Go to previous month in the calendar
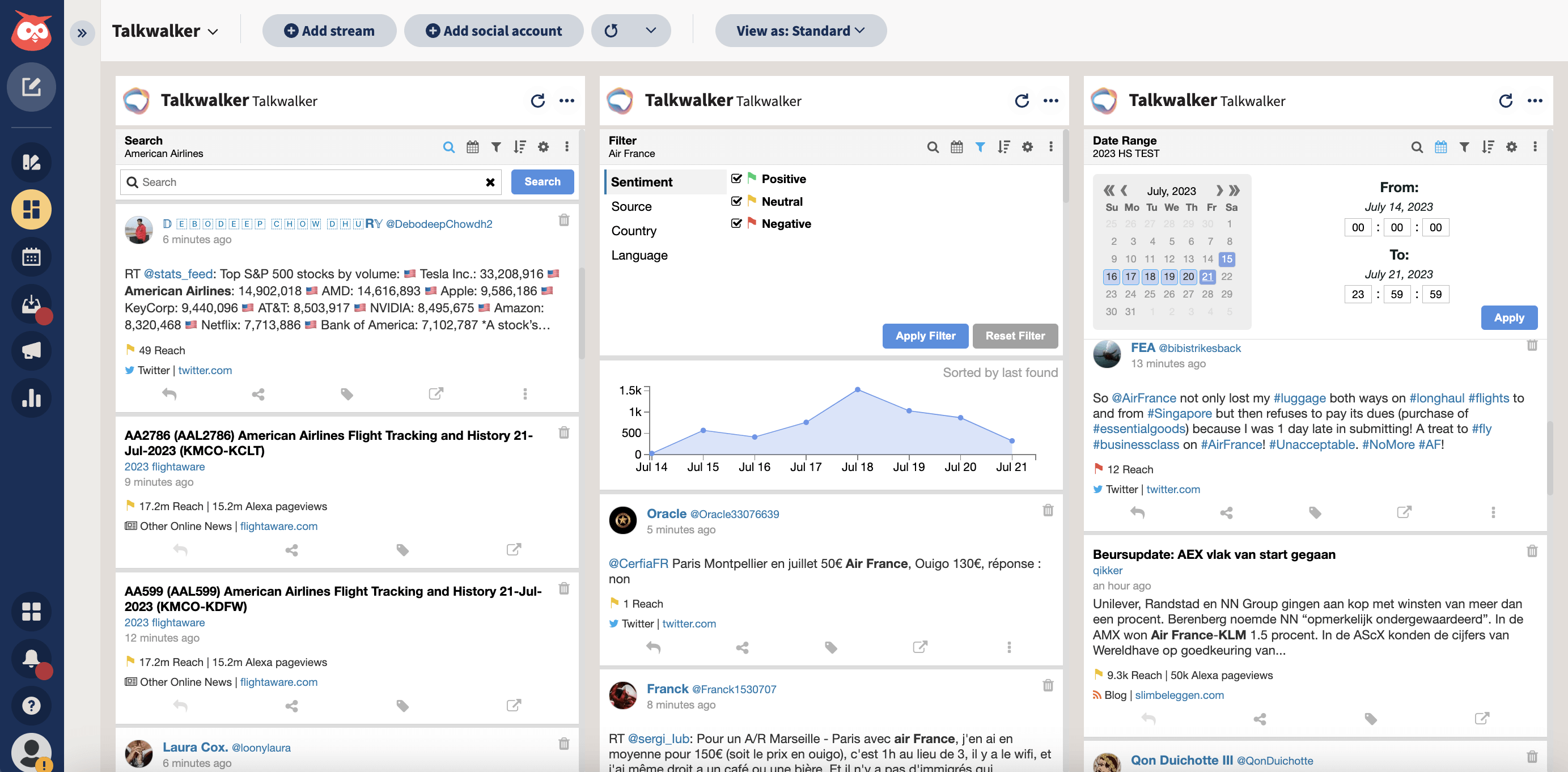This screenshot has width=1568, height=772. (x=1124, y=190)
